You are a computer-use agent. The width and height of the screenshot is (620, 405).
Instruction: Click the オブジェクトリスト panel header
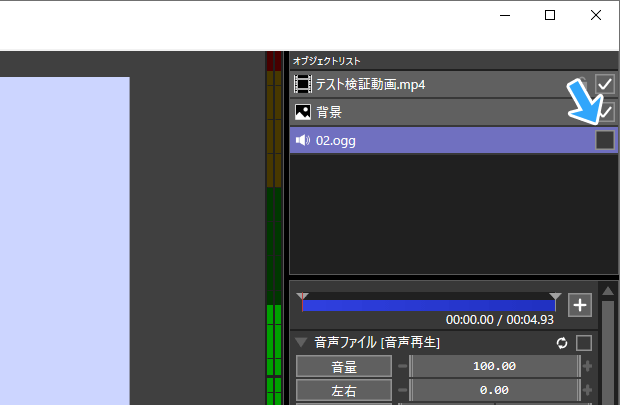coord(454,61)
